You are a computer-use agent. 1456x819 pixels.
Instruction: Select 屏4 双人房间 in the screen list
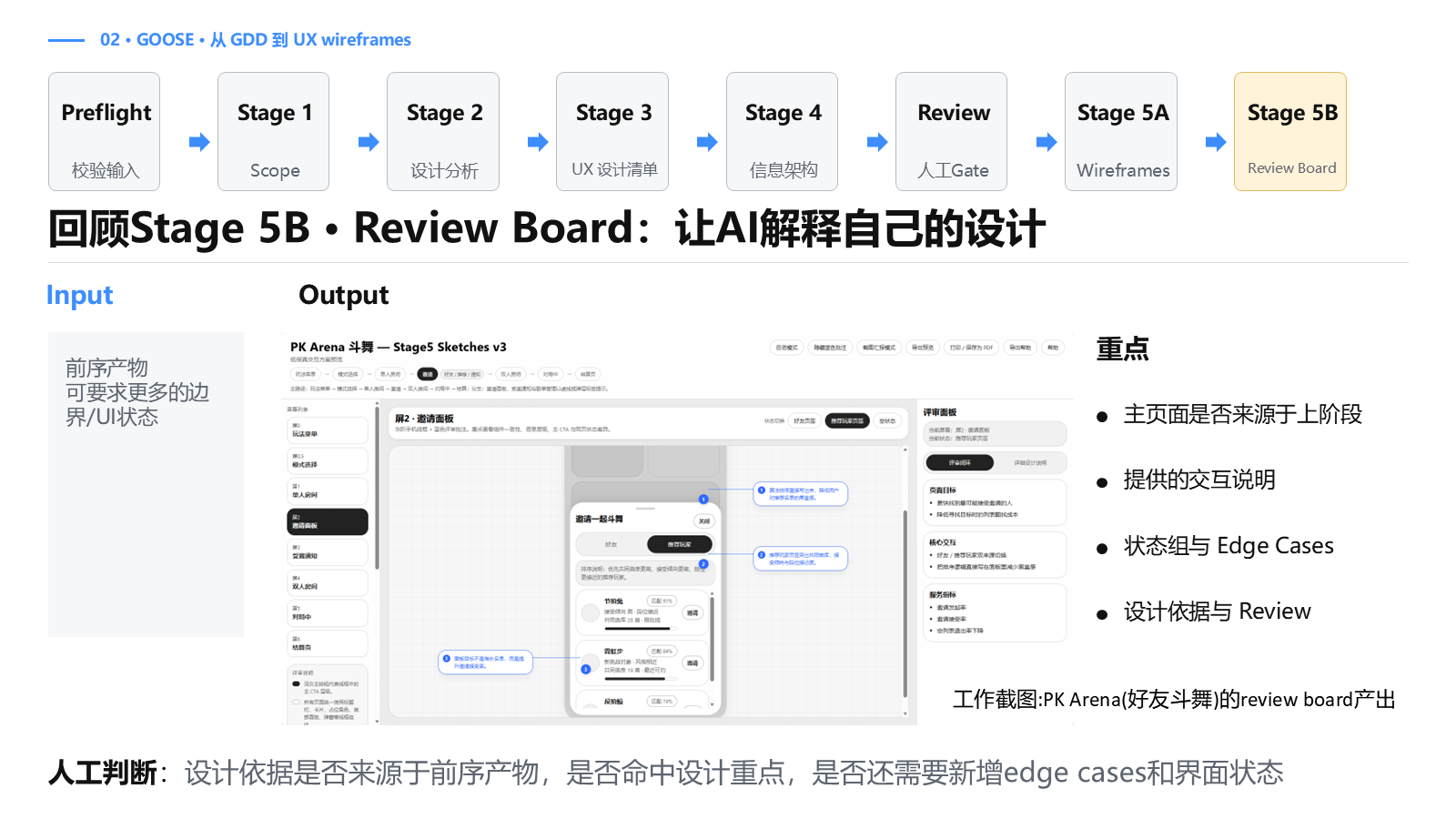pyautogui.click(x=328, y=582)
